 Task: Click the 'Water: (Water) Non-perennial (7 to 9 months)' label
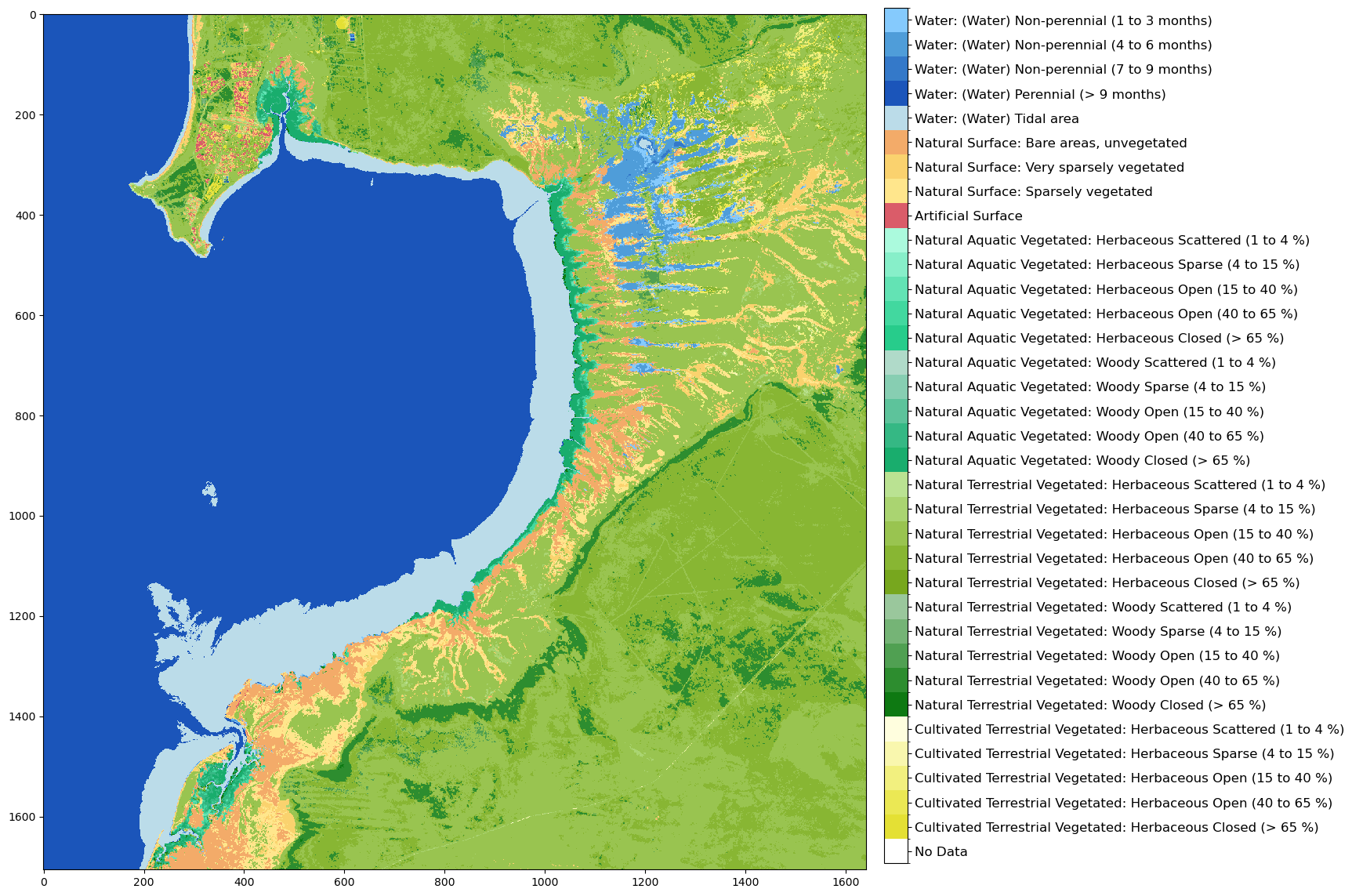pyautogui.click(x=1063, y=69)
